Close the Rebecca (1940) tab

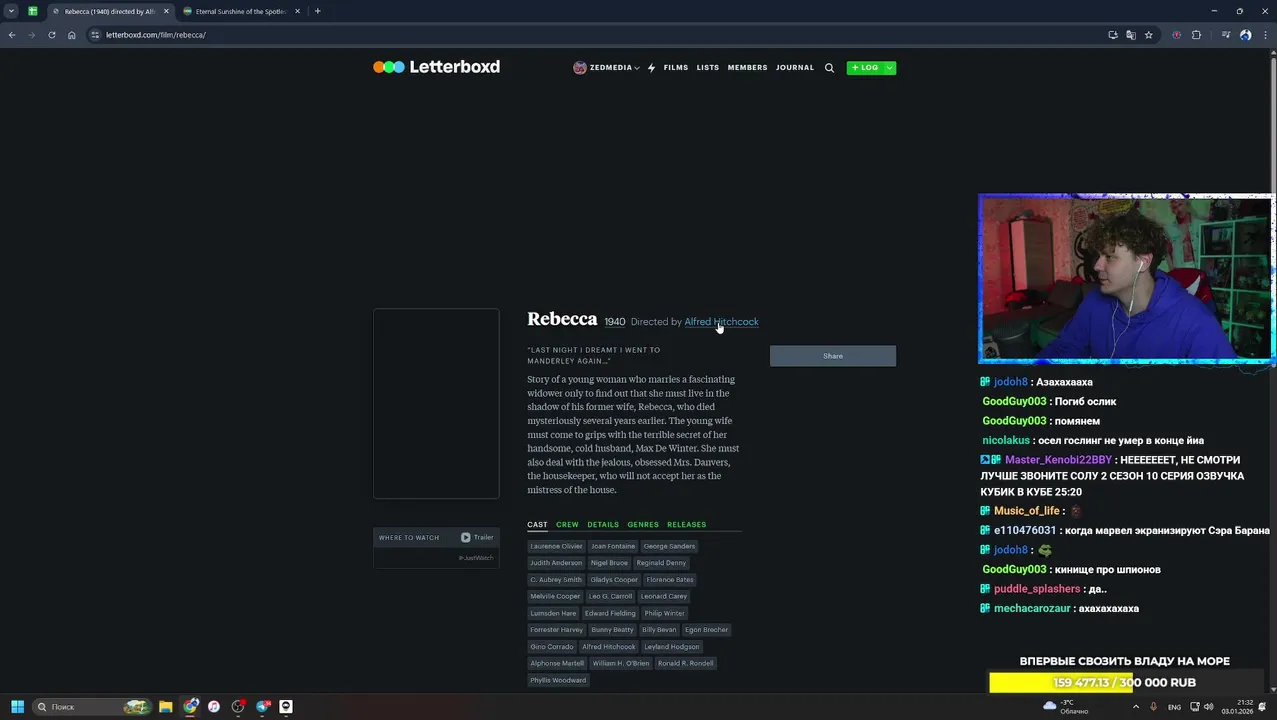coord(166,11)
